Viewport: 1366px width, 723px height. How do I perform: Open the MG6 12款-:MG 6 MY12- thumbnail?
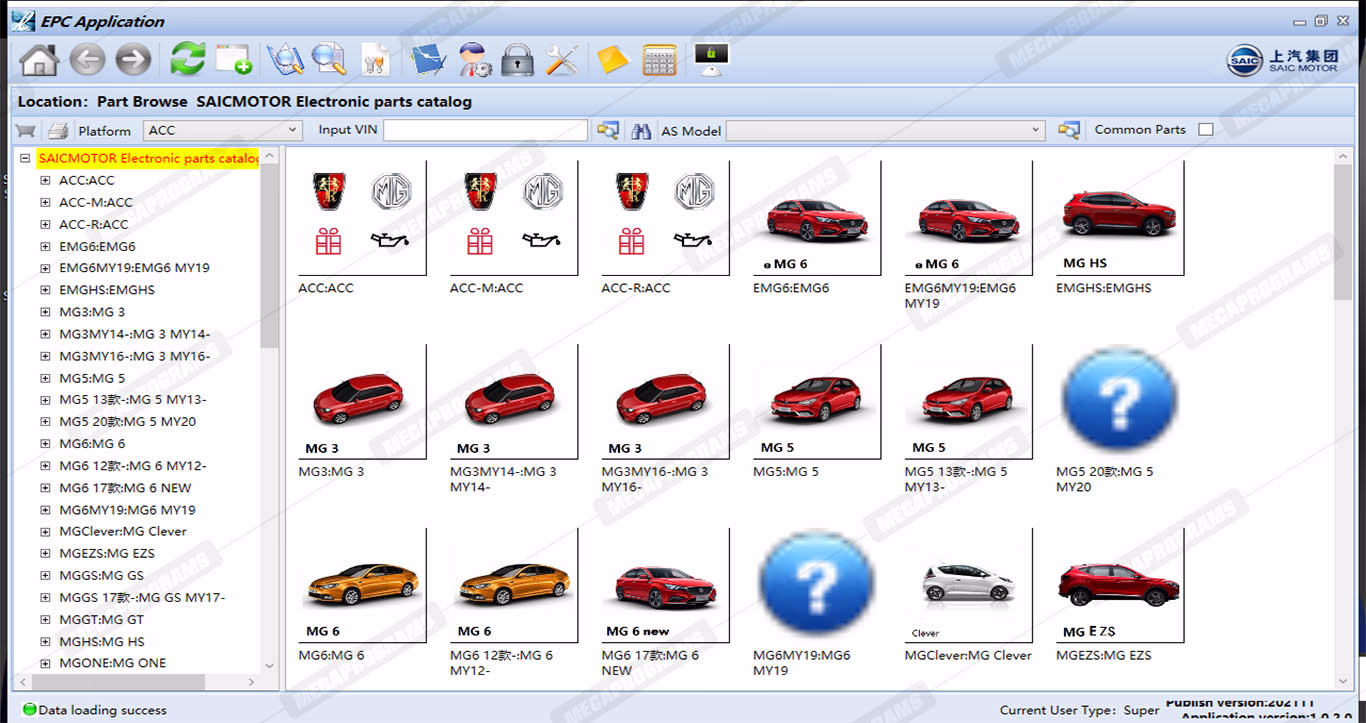coord(514,586)
